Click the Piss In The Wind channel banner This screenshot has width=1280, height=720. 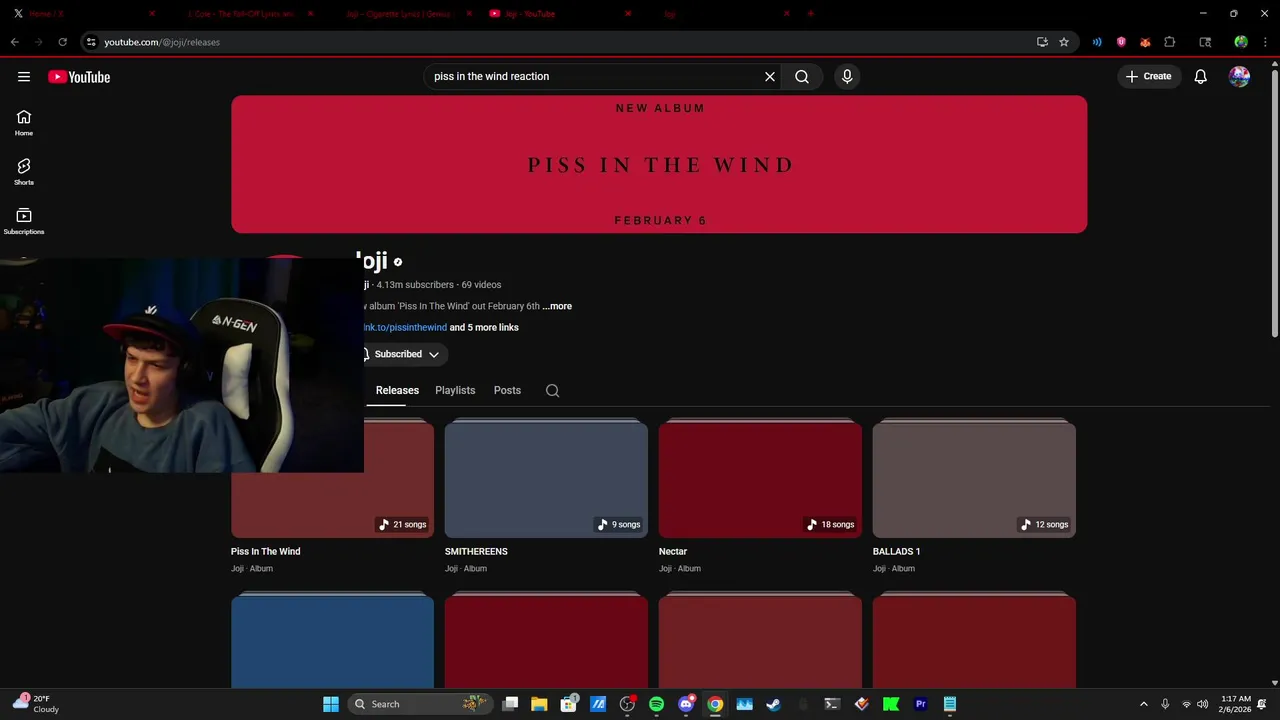coord(659,165)
